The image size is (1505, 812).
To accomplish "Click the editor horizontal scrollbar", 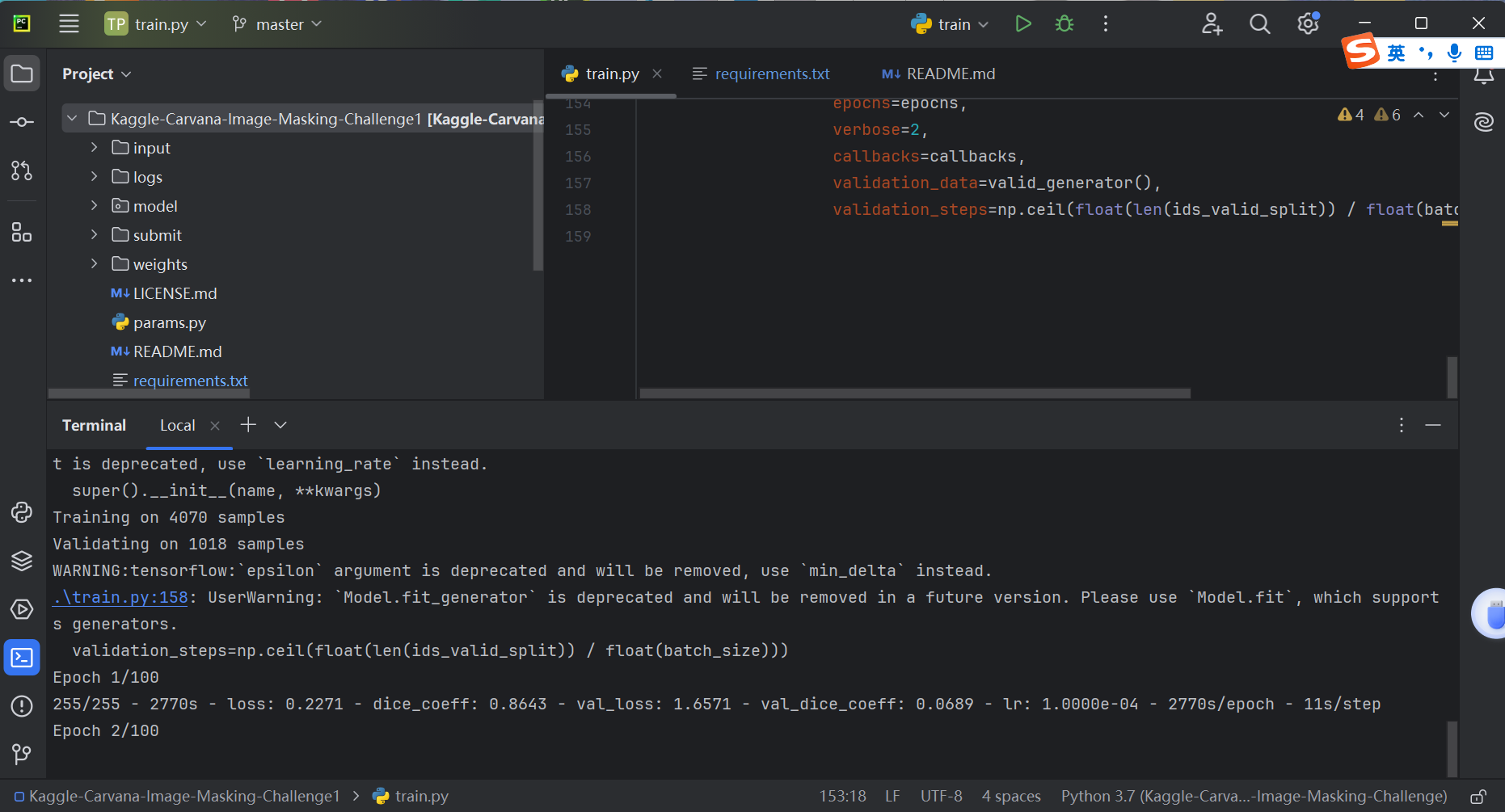I will pyautogui.click(x=914, y=393).
